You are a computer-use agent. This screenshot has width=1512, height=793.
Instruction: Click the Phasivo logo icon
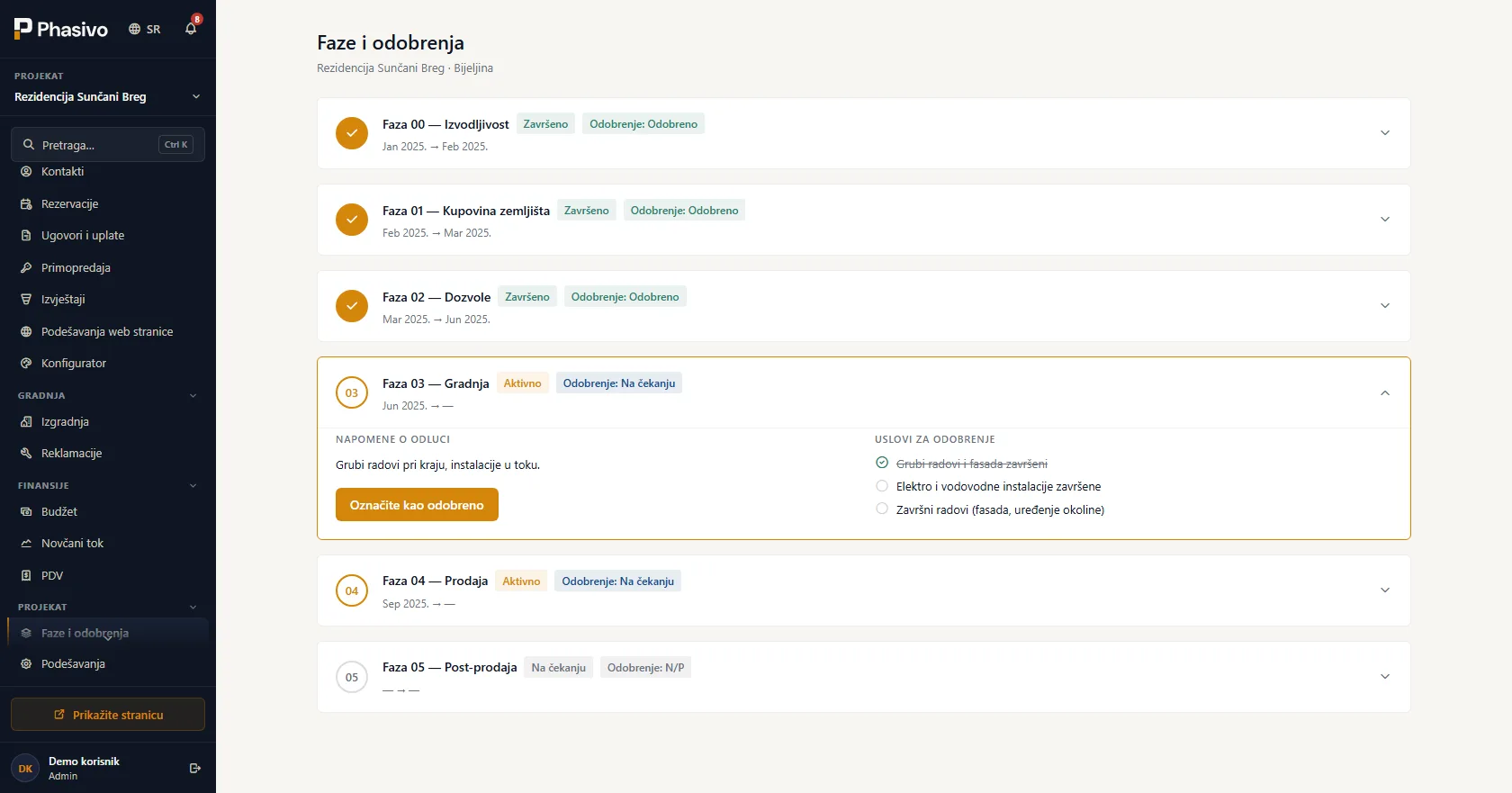23,29
